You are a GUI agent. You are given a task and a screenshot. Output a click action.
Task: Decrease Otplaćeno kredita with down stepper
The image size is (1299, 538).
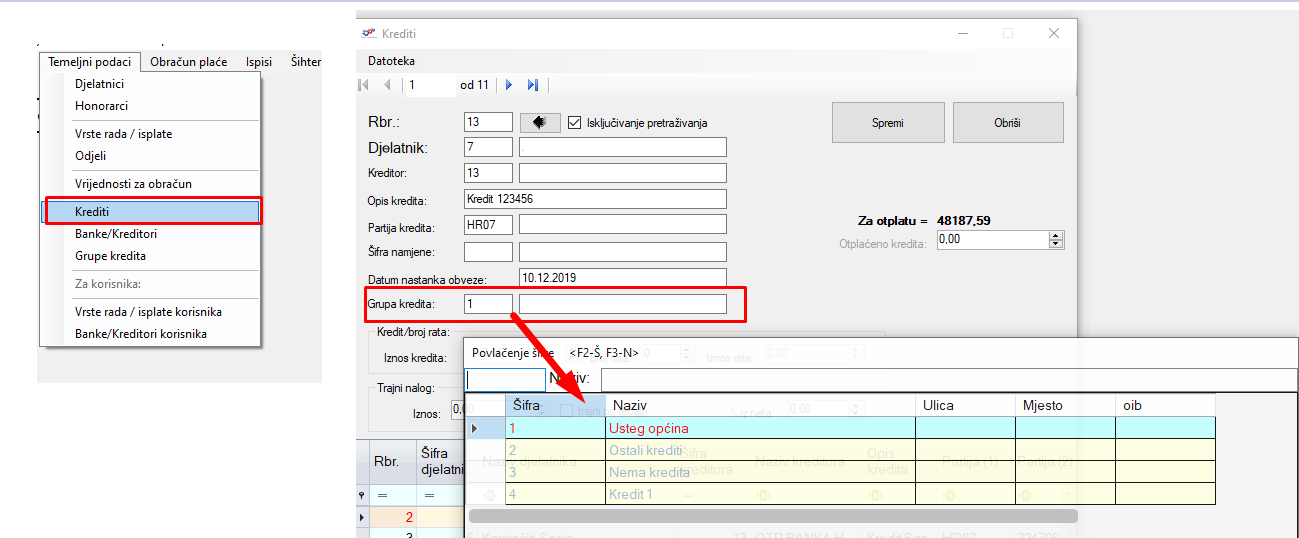tap(1055, 244)
